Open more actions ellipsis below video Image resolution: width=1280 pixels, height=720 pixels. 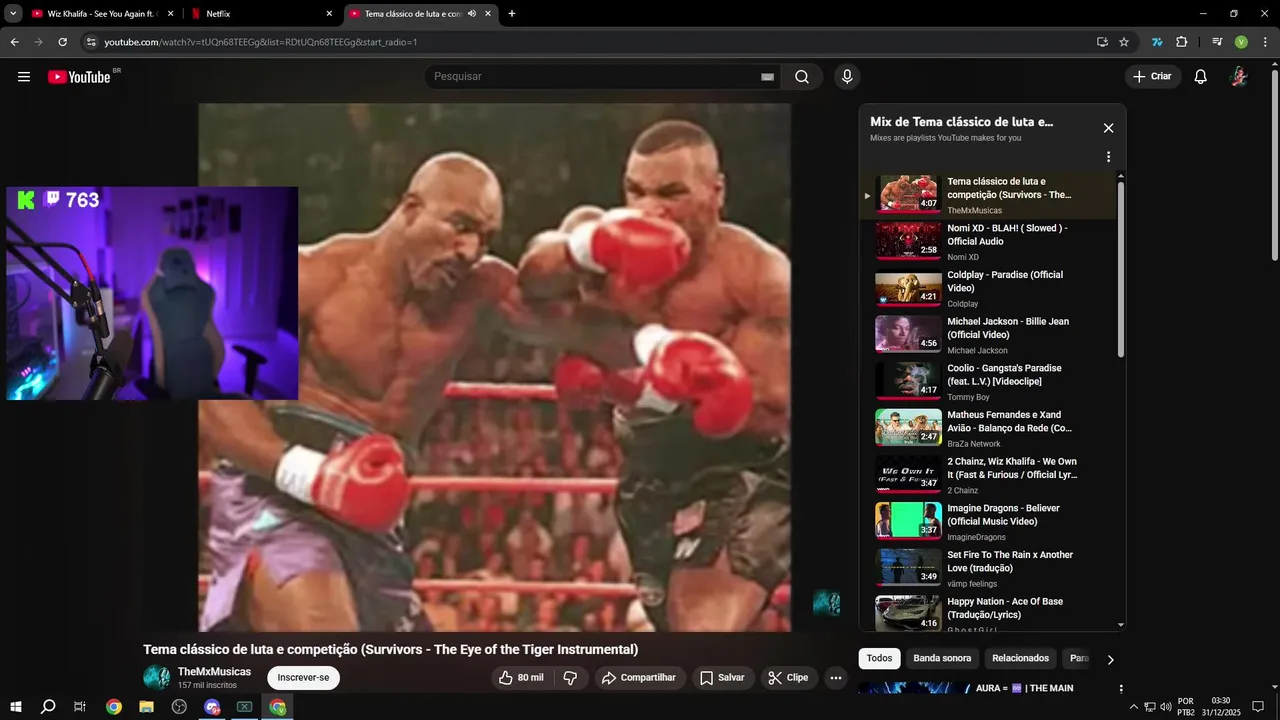[836, 678]
